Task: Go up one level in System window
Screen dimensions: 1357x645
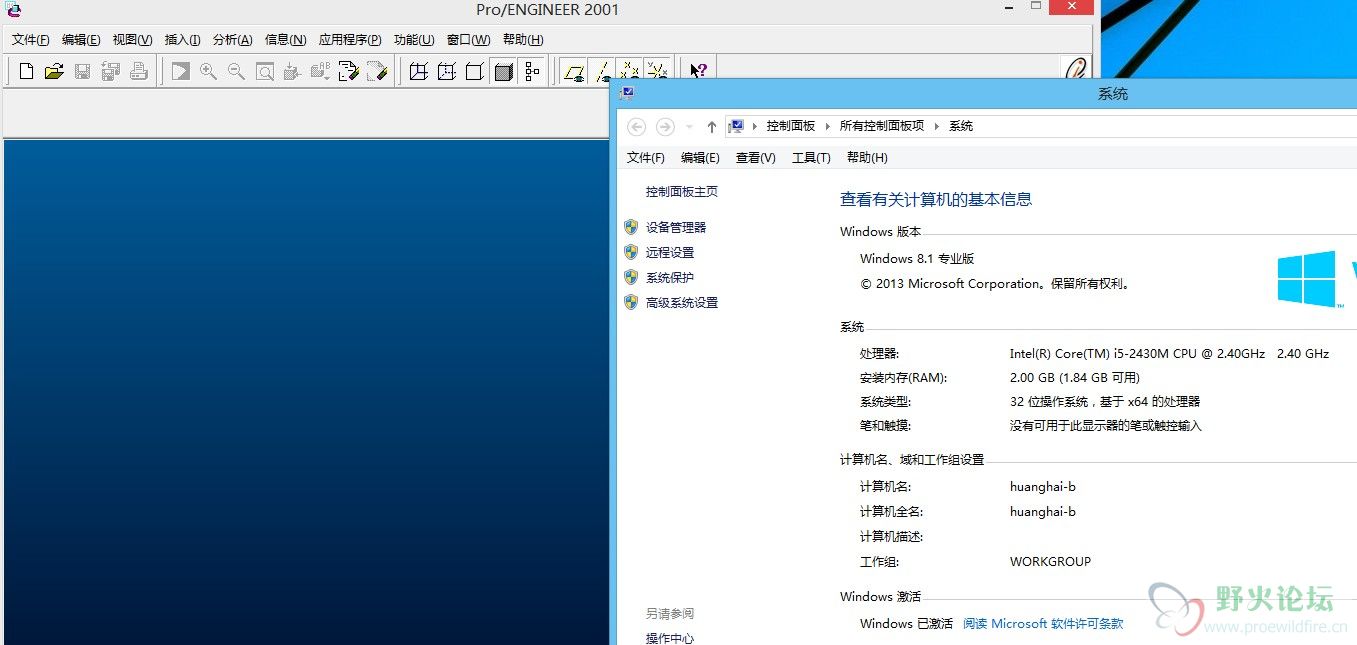Action: 711,127
